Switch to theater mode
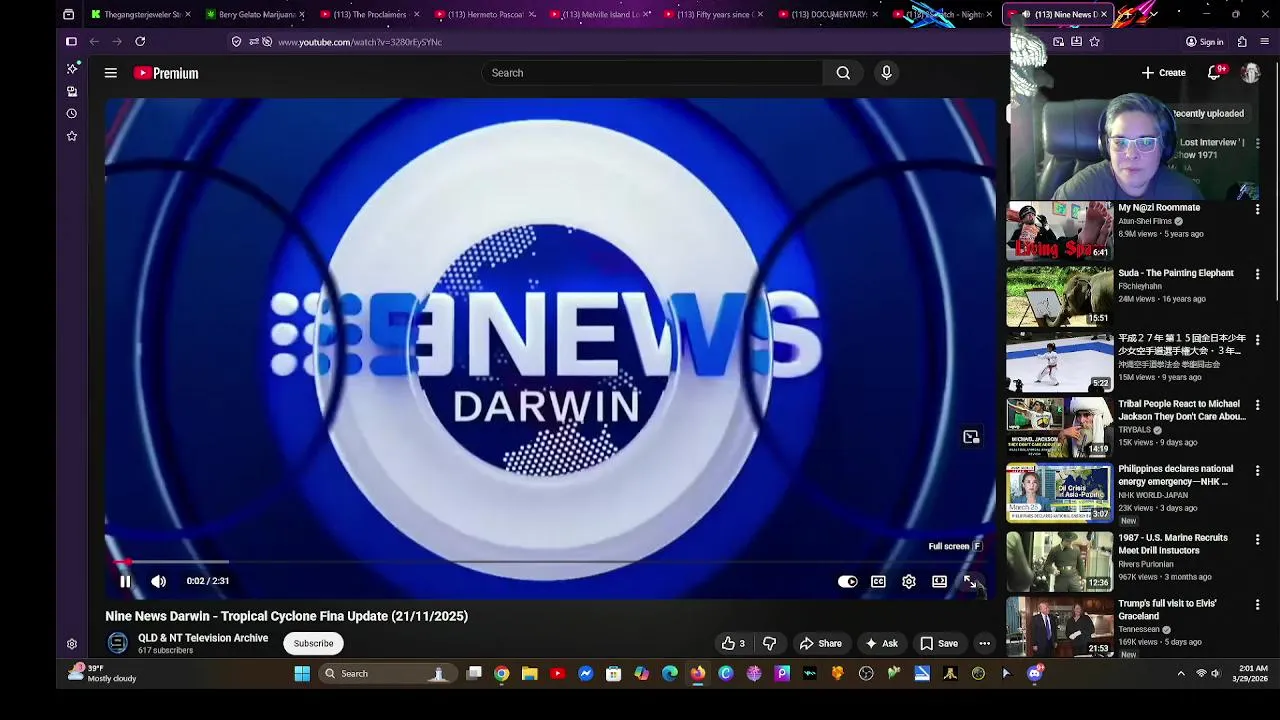This screenshot has width=1280, height=720. click(939, 581)
